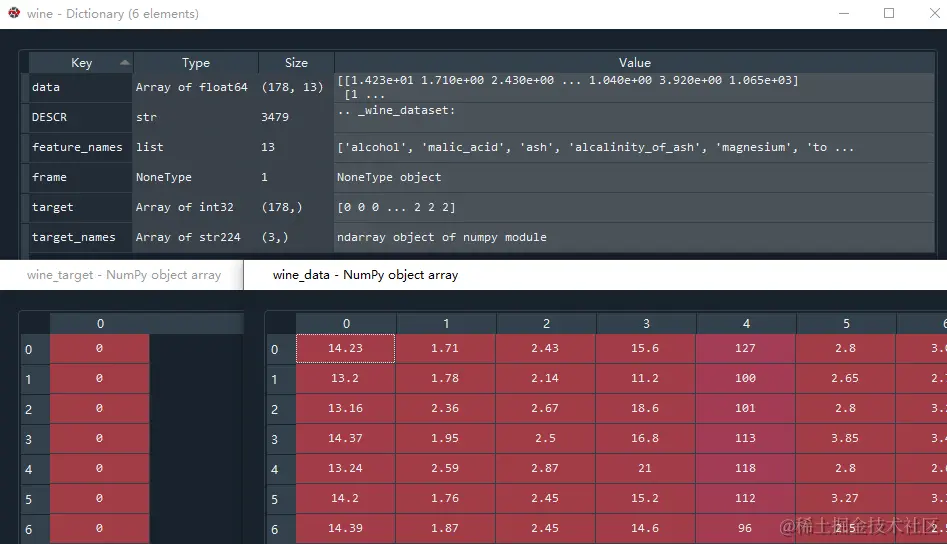Maximize the wine Dictionary window
This screenshot has width=947, height=544.
889,13
